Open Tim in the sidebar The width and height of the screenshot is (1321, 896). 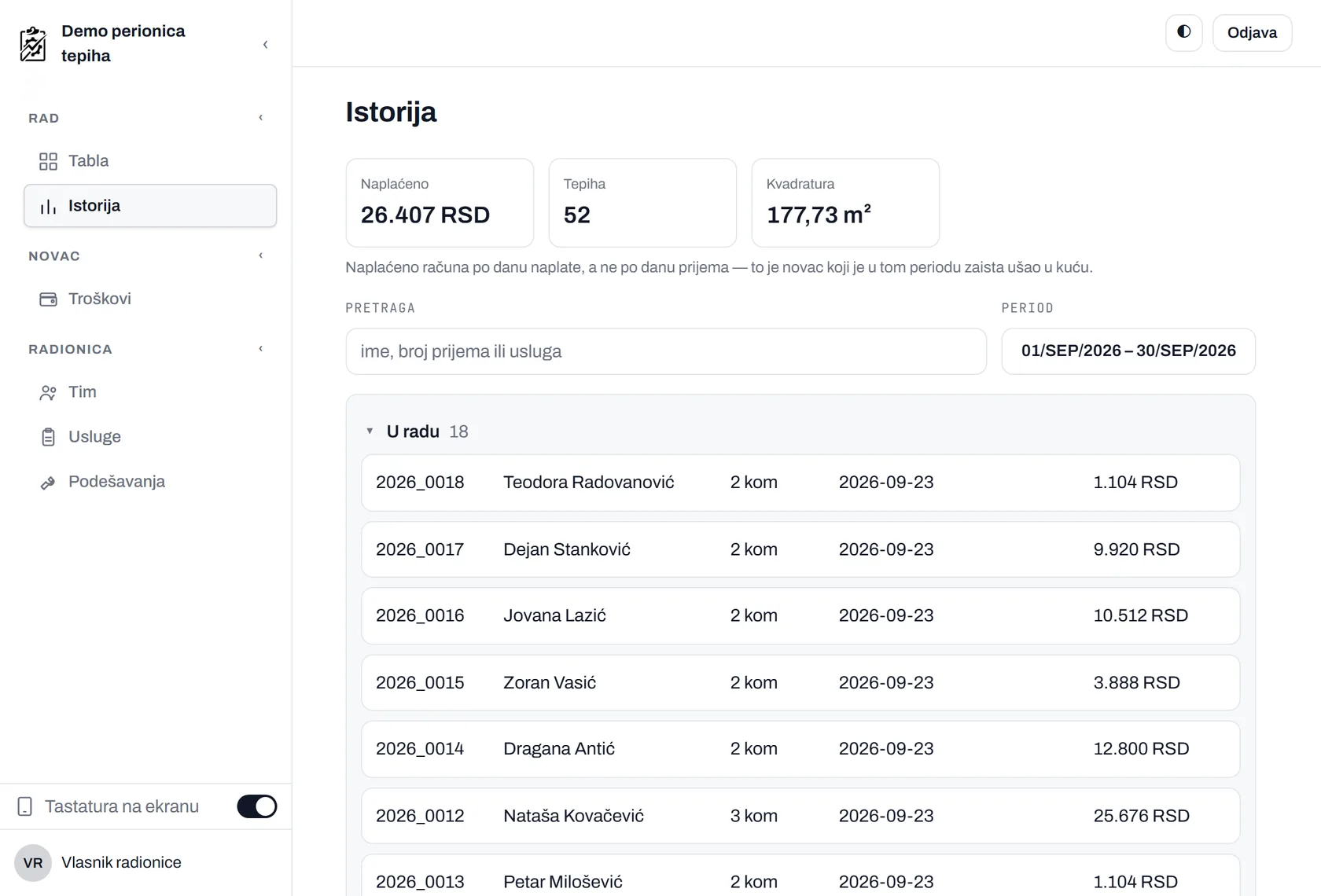point(150,392)
